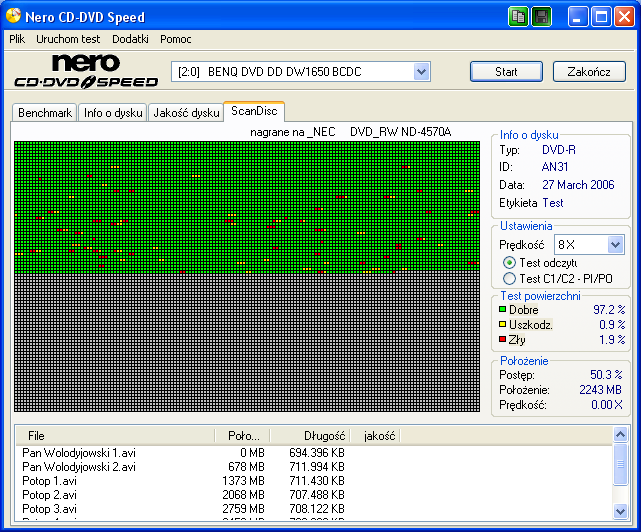Click the red Zły legend swatch
The width and height of the screenshot is (641, 532).
(502, 339)
